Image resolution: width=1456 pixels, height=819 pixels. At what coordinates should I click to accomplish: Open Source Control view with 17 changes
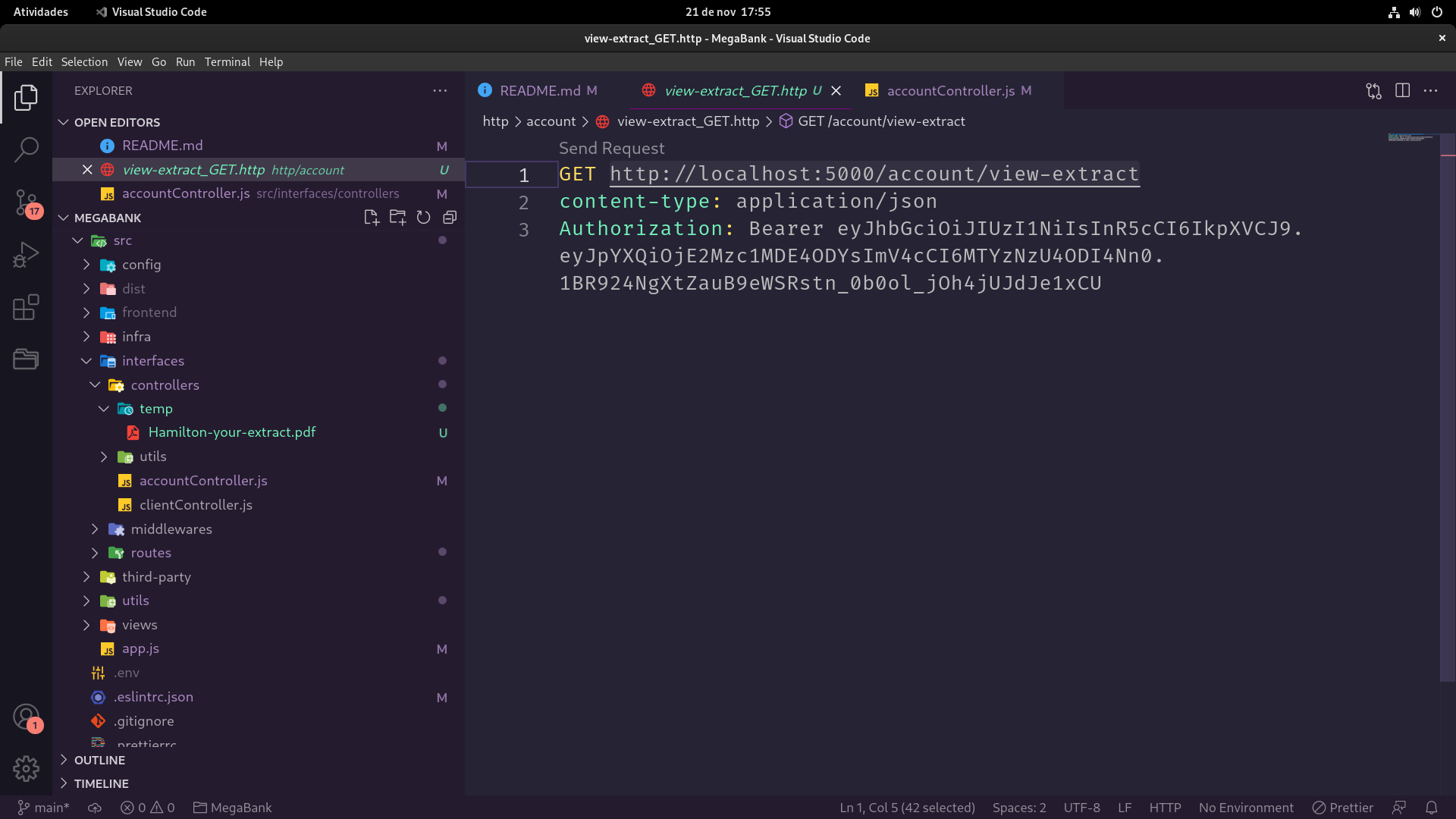point(26,202)
